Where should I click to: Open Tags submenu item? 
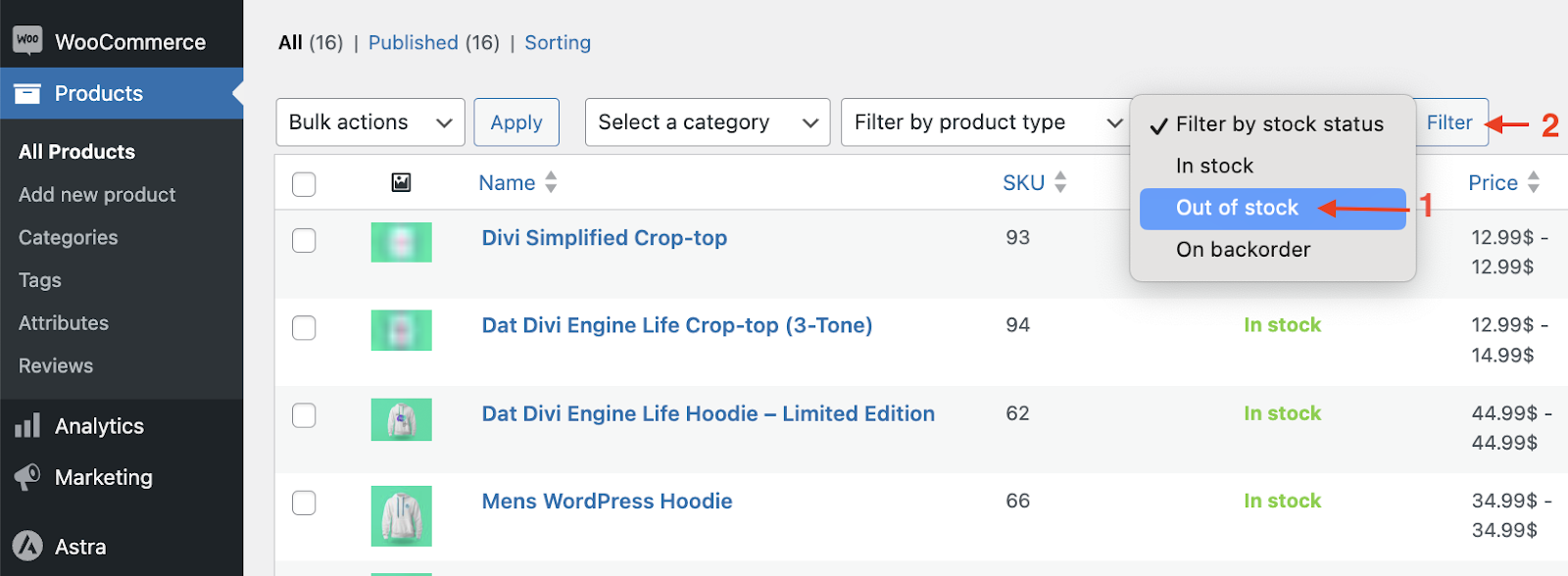coord(40,280)
